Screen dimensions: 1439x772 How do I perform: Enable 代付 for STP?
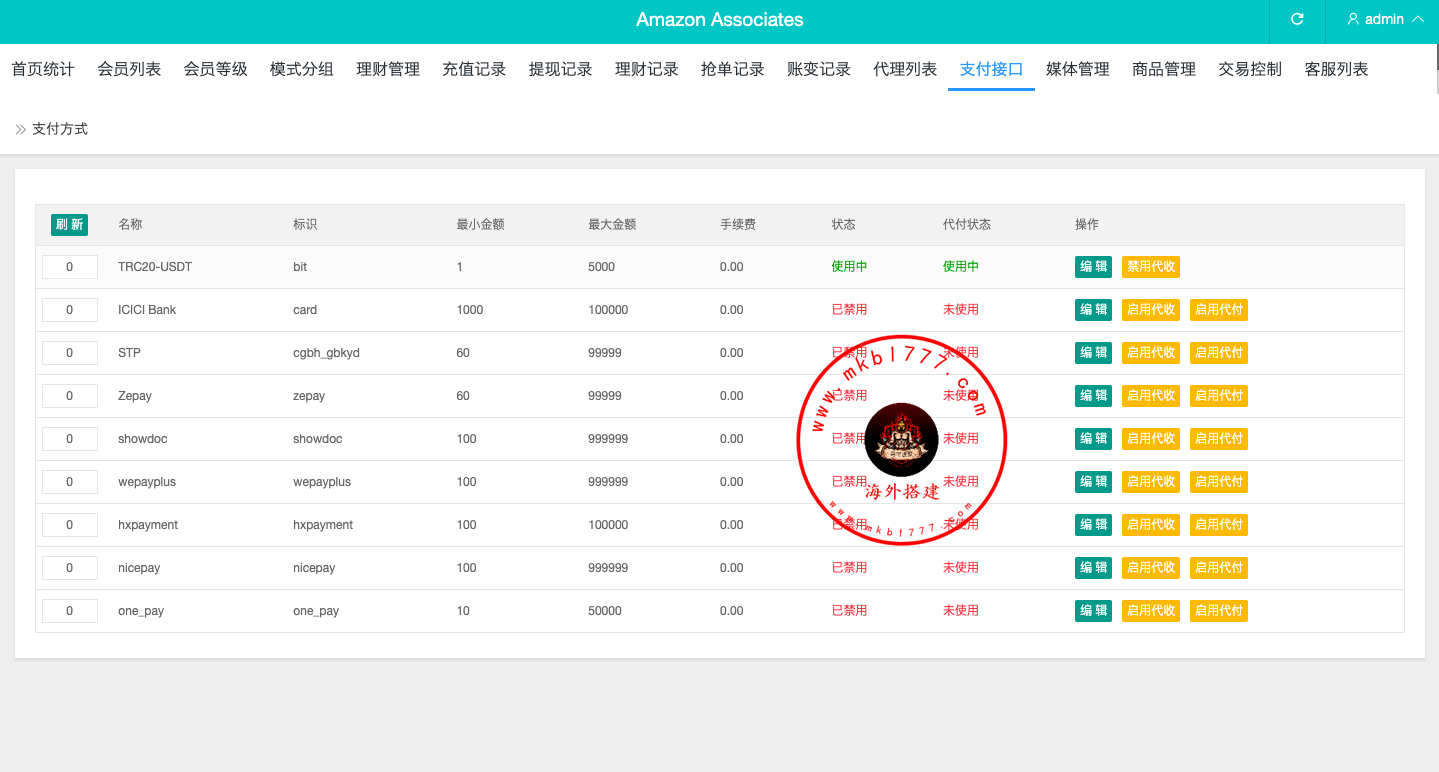click(1219, 353)
